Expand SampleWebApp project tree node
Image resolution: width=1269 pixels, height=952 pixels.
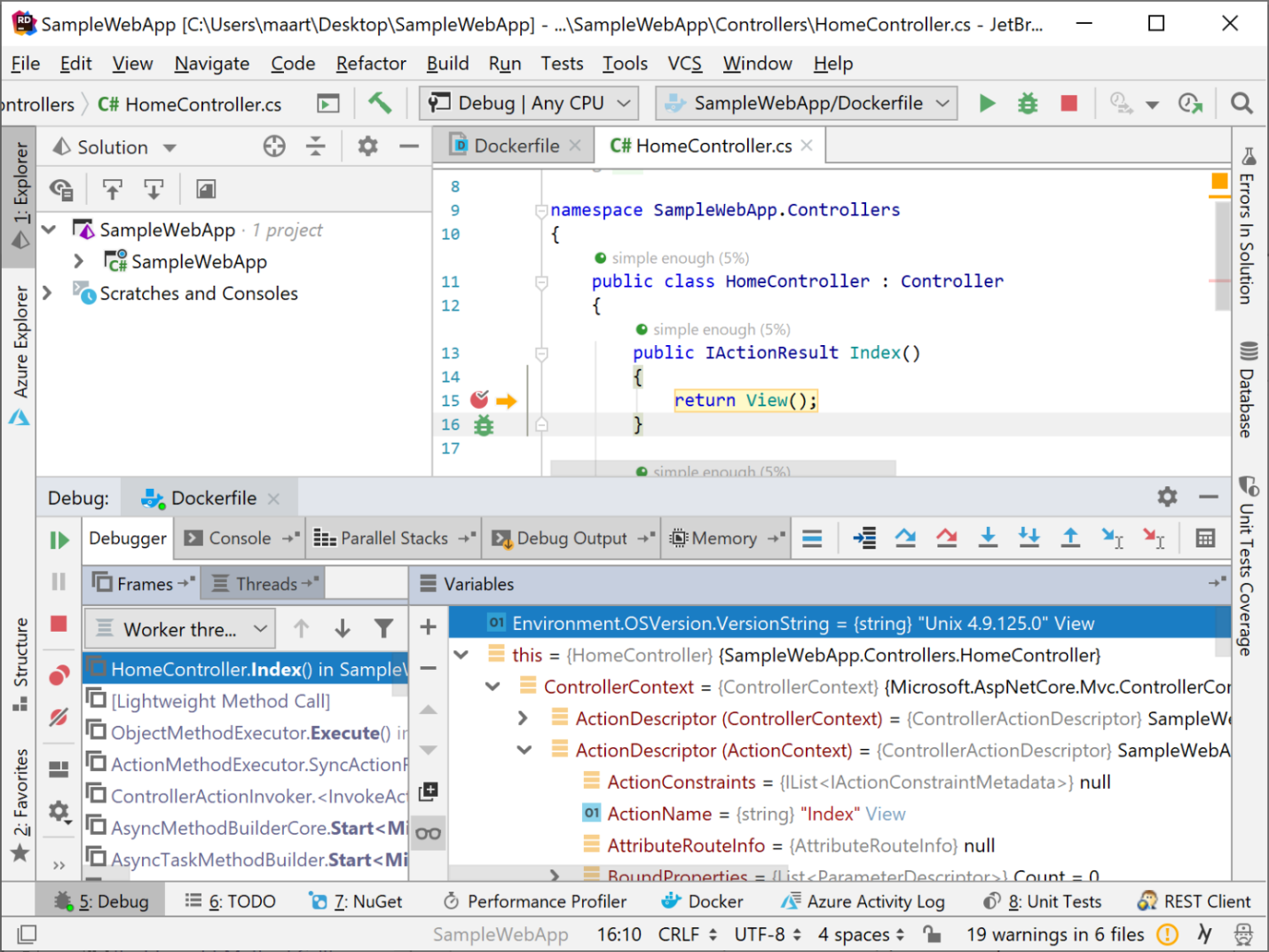[x=79, y=262]
